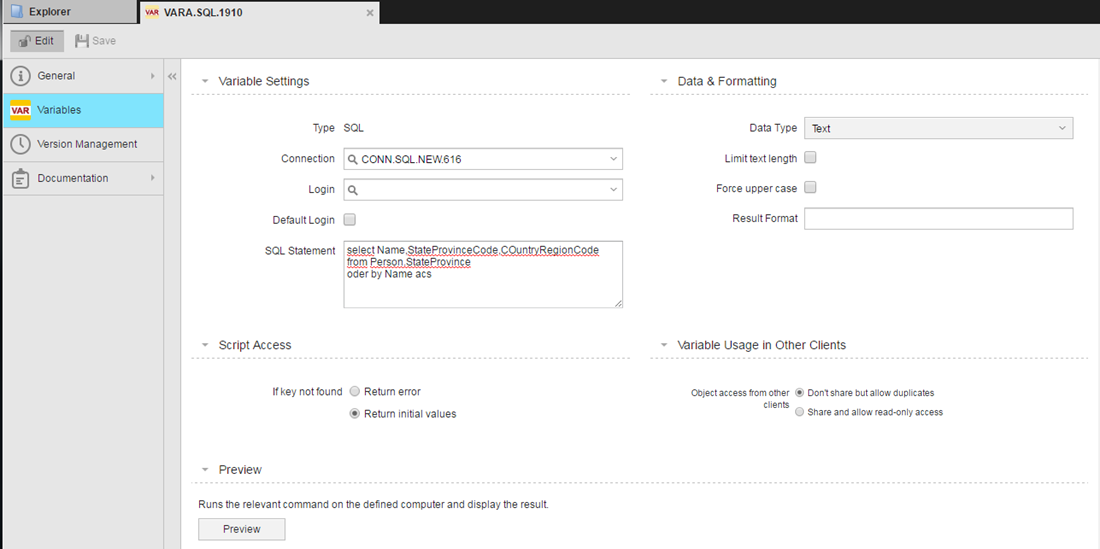Click the Result Format input field
Image resolution: width=1100 pixels, height=549 pixels.
point(939,218)
